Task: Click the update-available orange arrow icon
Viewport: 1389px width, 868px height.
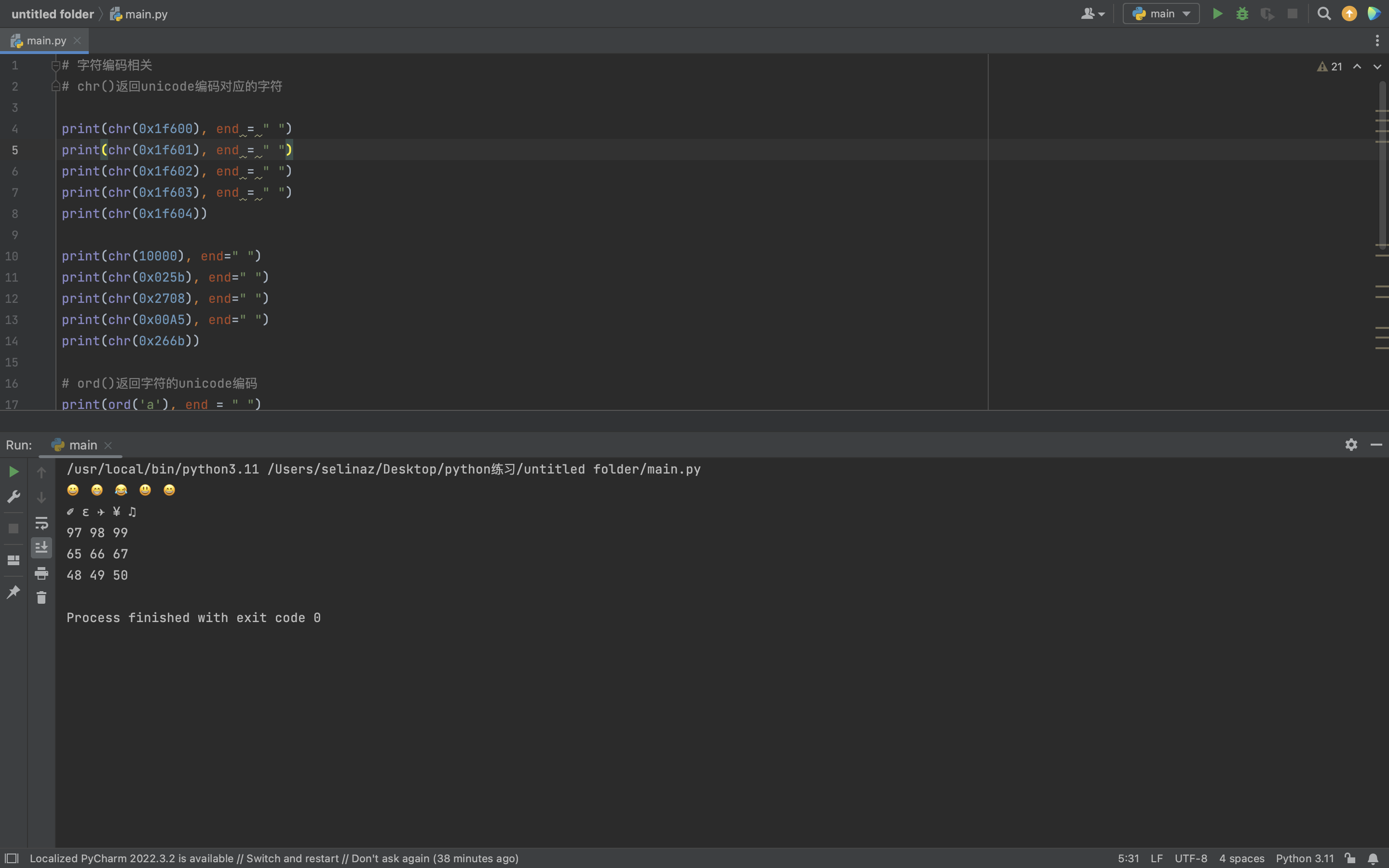Action: (1349, 14)
